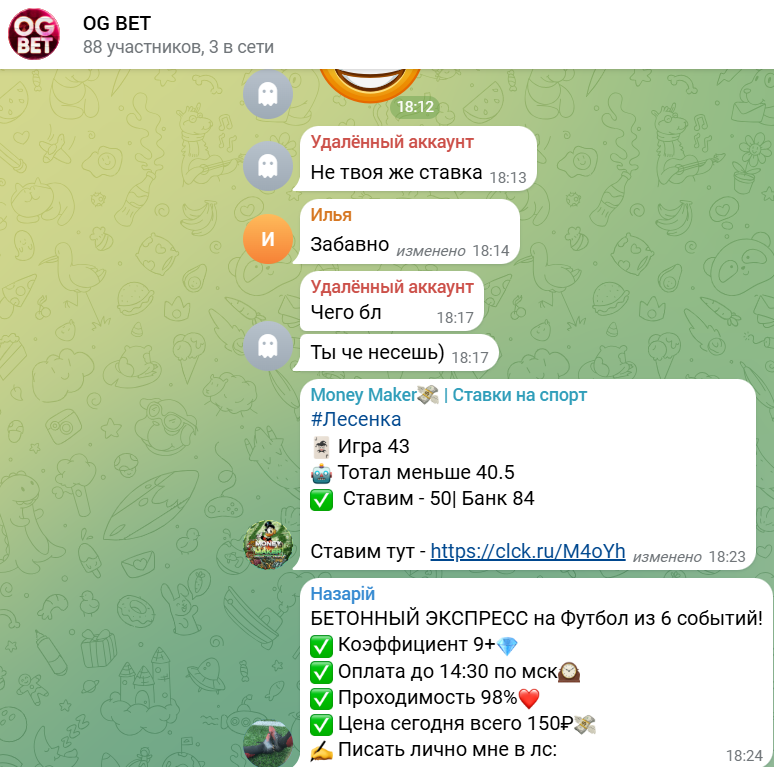
Task: Open the OG BET group avatar
Action: click(x=34, y=34)
